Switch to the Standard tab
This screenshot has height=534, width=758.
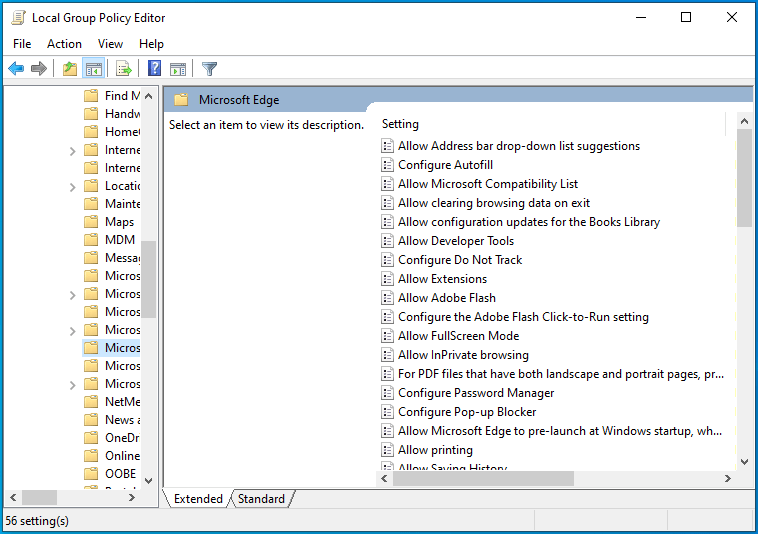pyautogui.click(x=261, y=499)
